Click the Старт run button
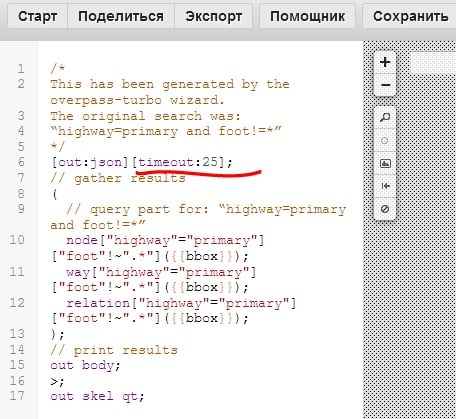Image resolution: width=456 pixels, height=419 pixels. (37, 16)
